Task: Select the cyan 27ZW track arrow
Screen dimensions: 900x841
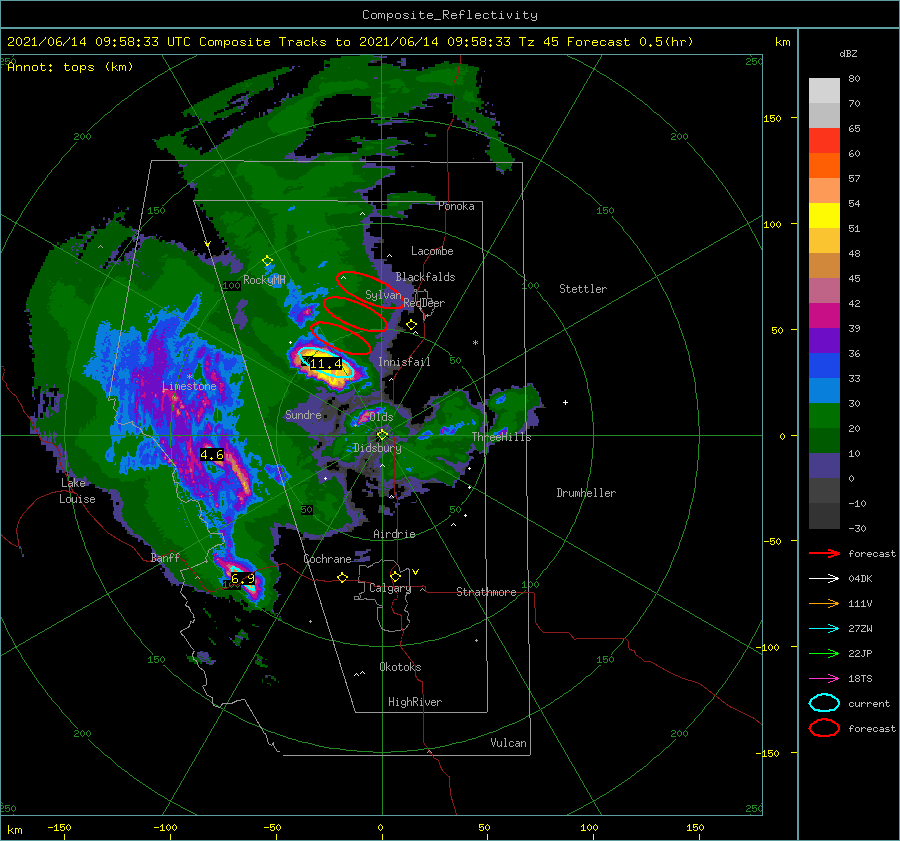Action: (x=824, y=629)
